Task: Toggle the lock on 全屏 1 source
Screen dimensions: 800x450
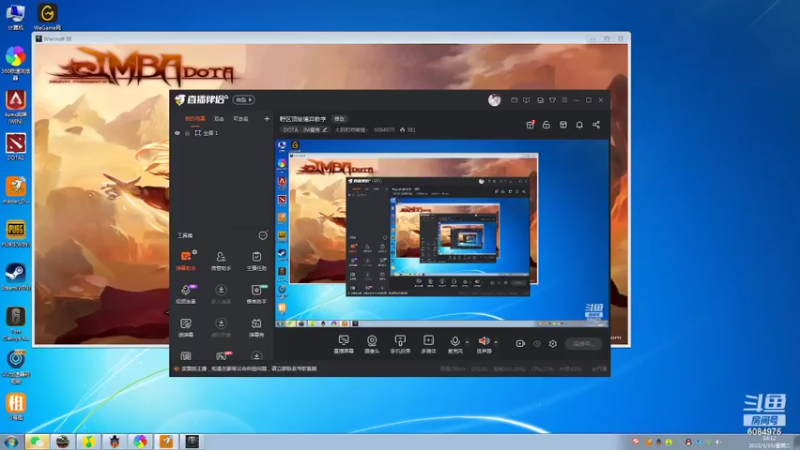Action: pos(187,133)
